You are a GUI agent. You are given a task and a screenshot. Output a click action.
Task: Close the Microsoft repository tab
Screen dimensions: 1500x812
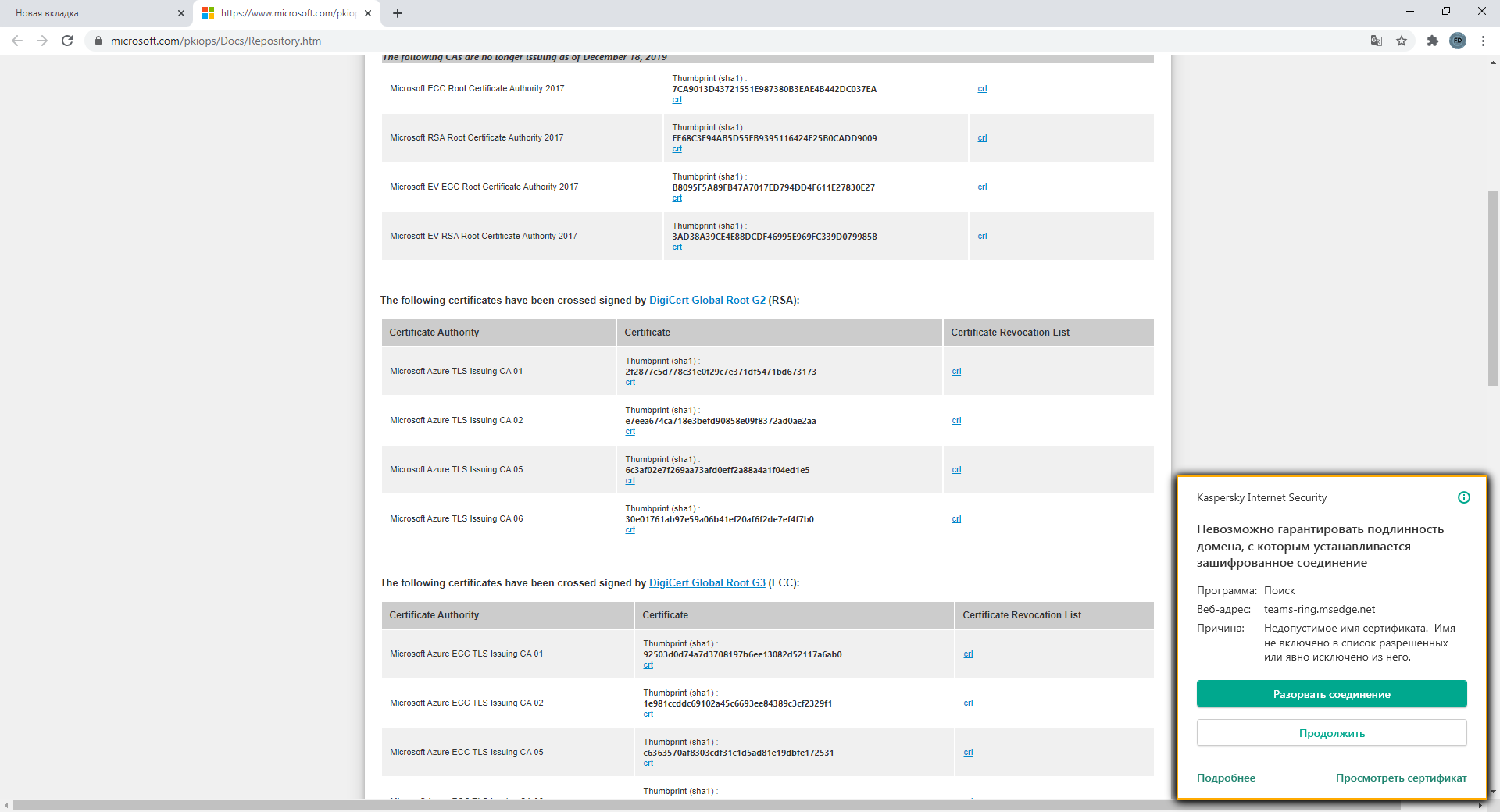click(368, 13)
